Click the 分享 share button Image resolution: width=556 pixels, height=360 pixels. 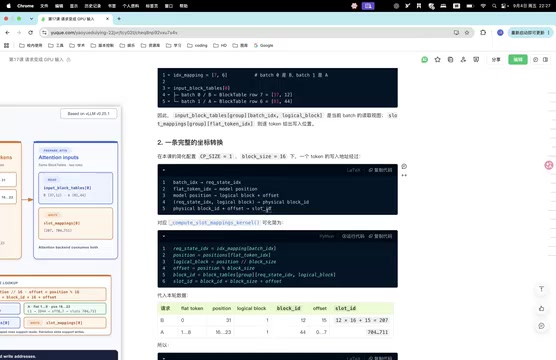tap(496, 60)
